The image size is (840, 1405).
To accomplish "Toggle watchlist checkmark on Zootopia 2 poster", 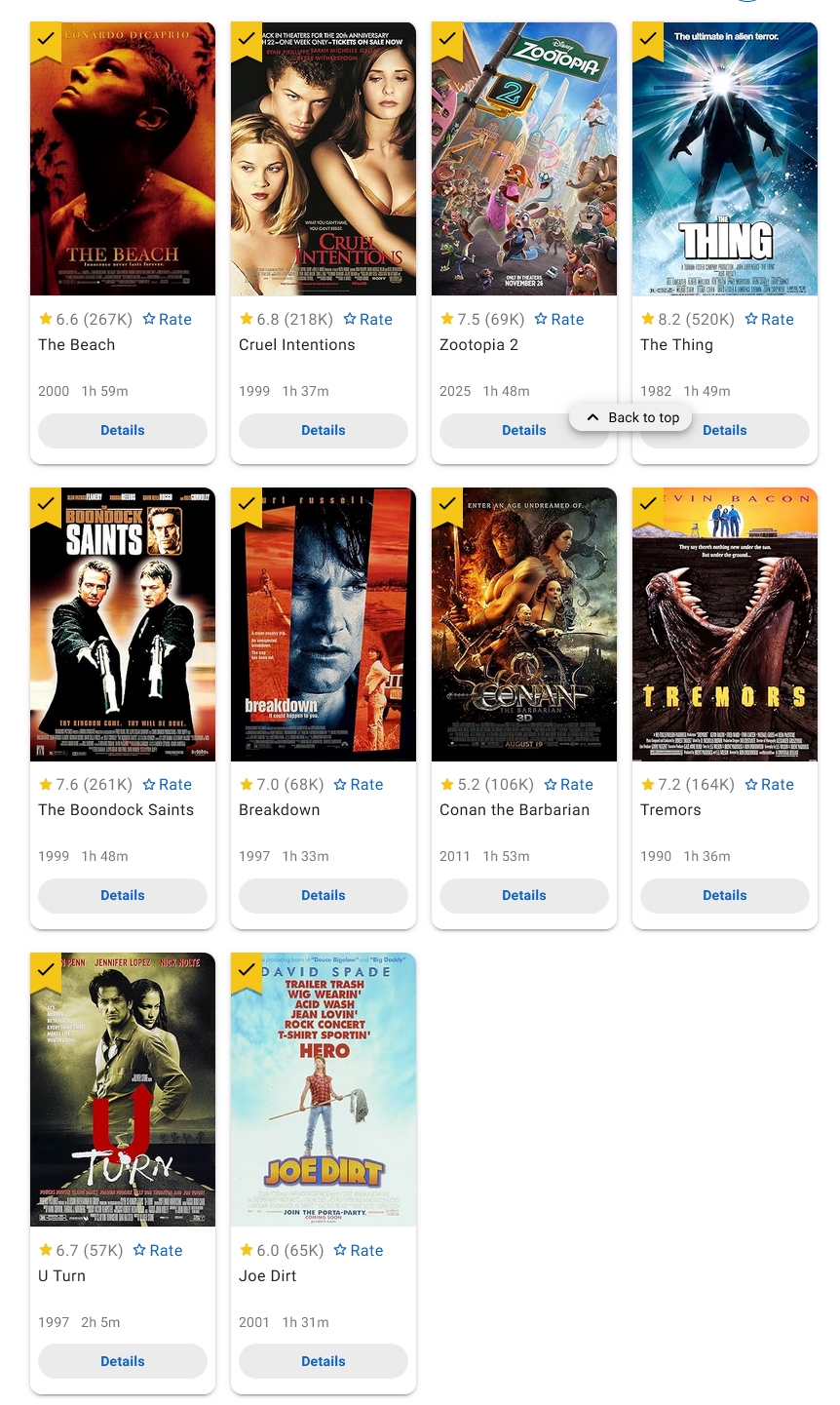I will tap(447, 40).
